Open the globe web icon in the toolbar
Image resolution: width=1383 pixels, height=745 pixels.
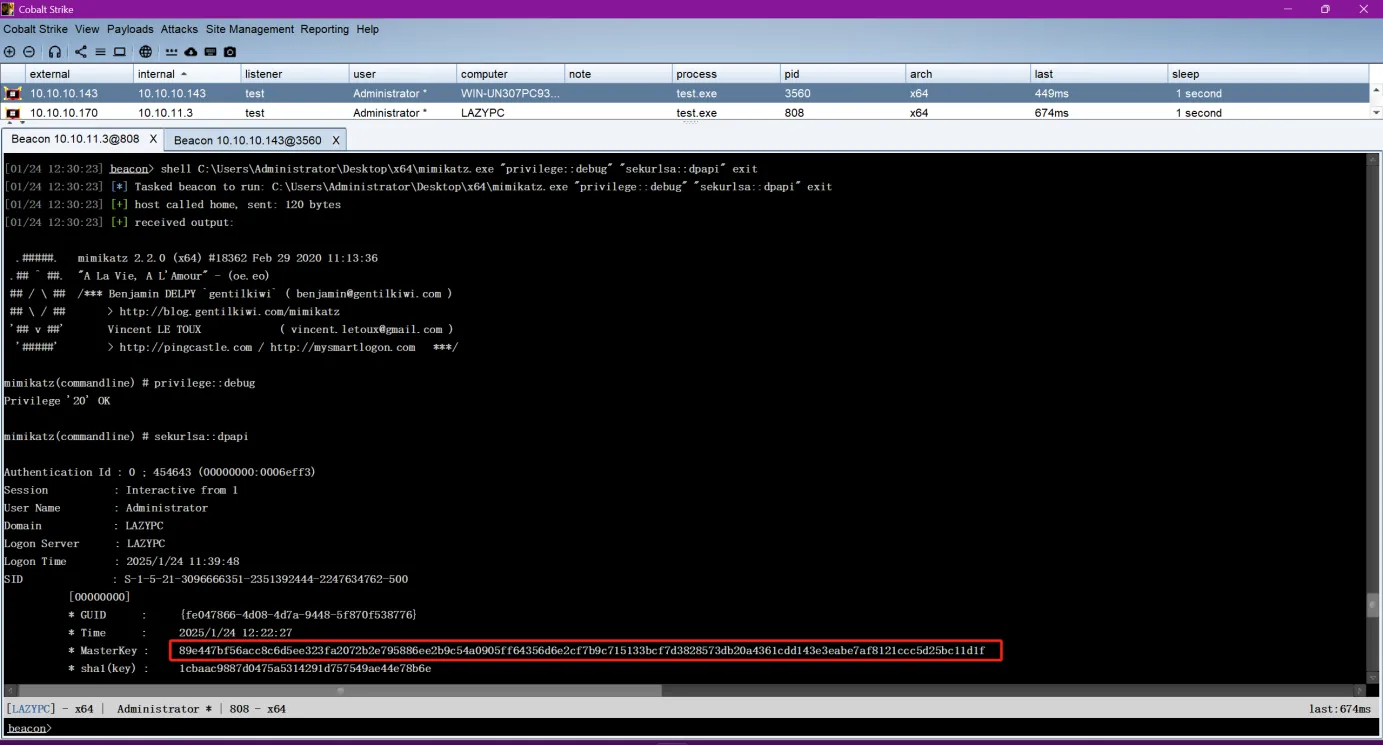click(x=146, y=52)
